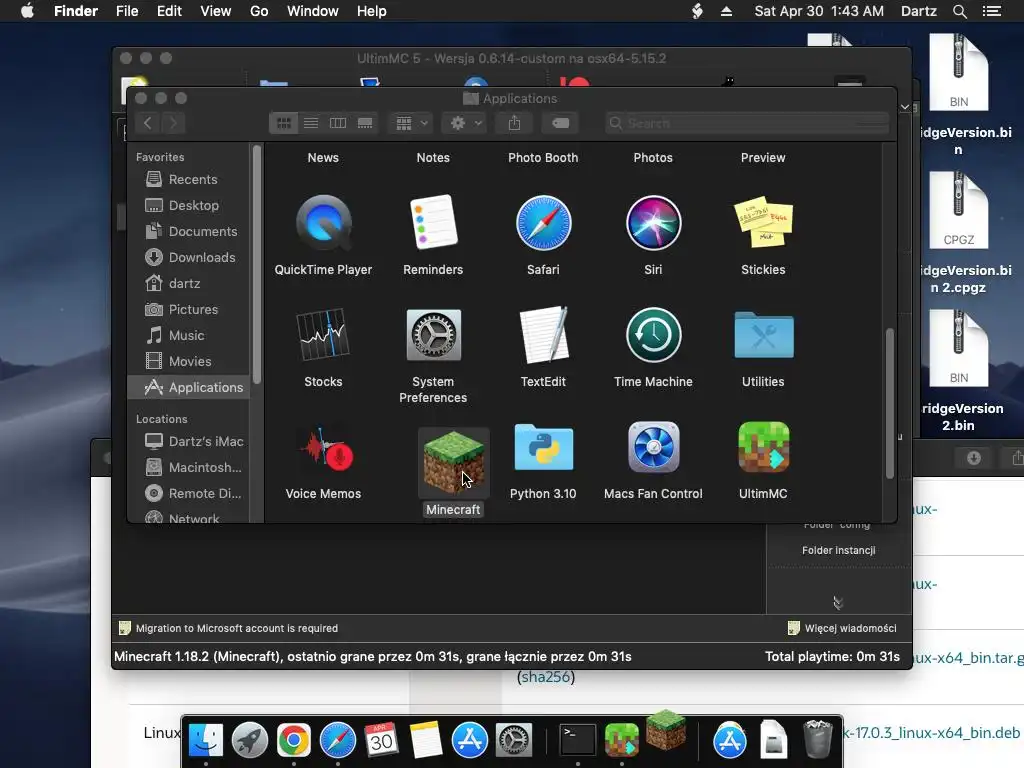The width and height of the screenshot is (1024, 768).
Task: Open the Stocks app icon
Action: coord(323,334)
